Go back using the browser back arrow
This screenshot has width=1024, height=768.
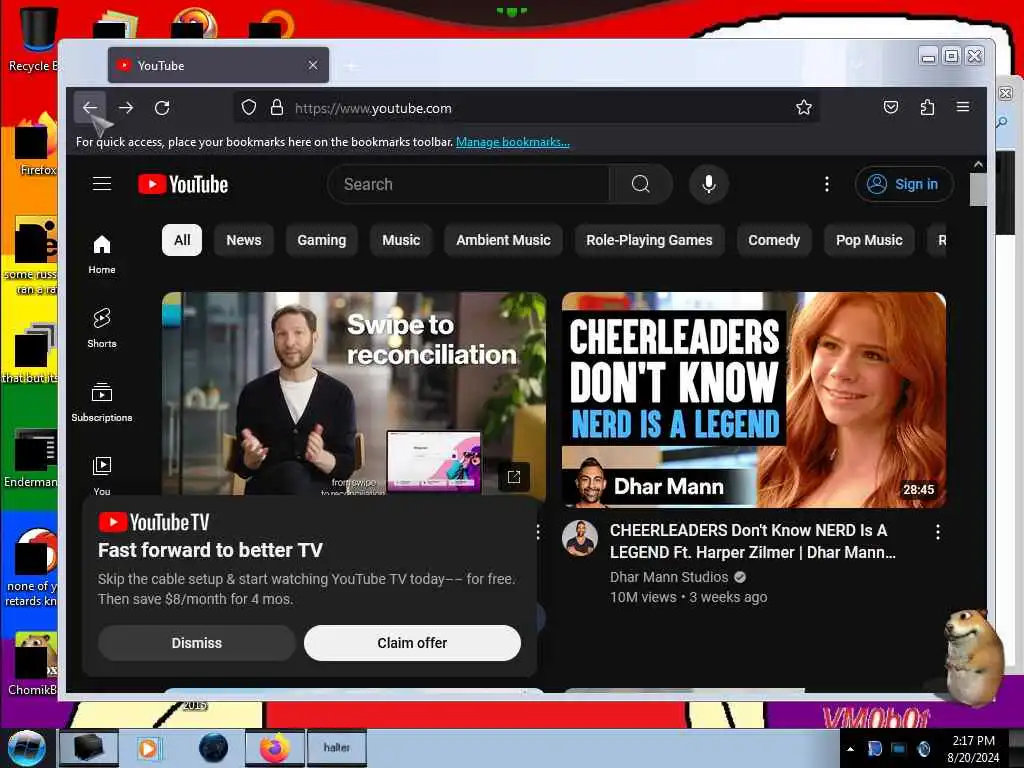coord(90,108)
